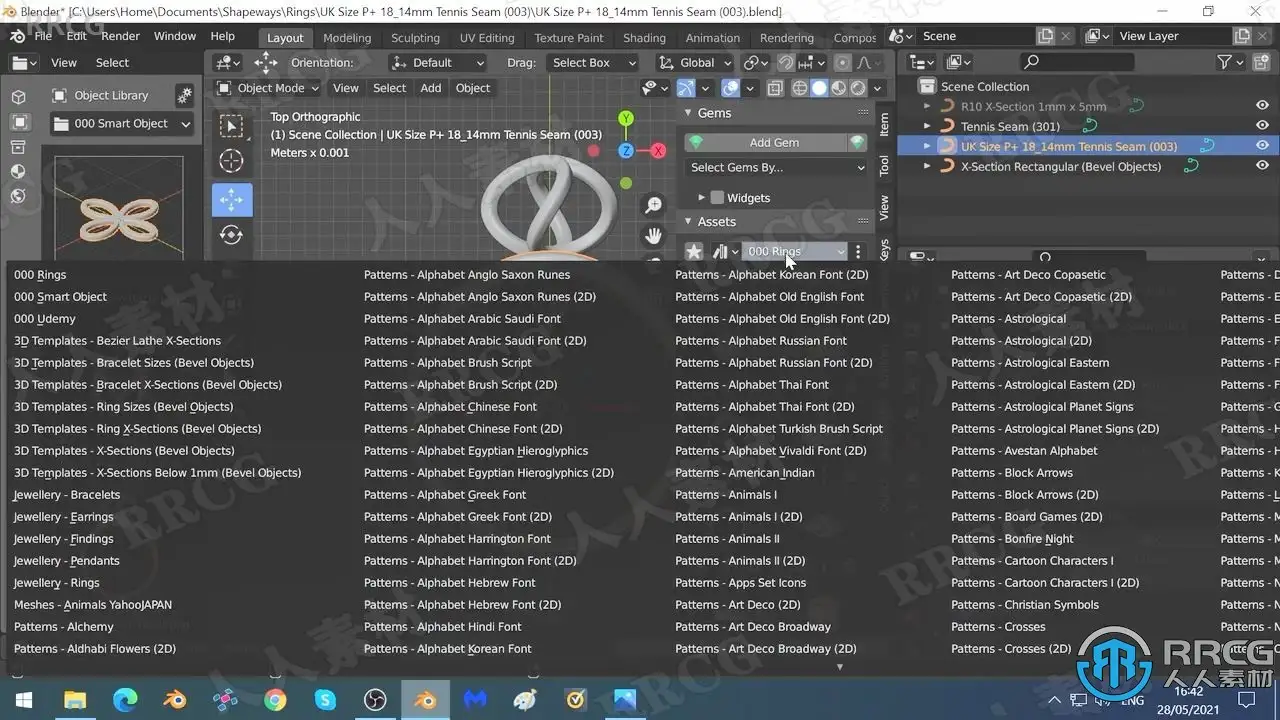Open the Drag Select Box dropdown
The height and width of the screenshot is (720, 1280).
[x=592, y=62]
